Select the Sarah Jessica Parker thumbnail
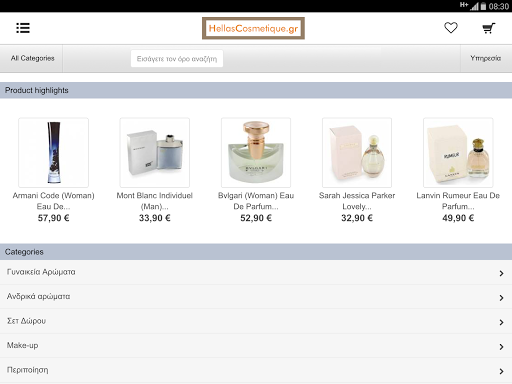This screenshot has width=512, height=384. [x=357, y=152]
